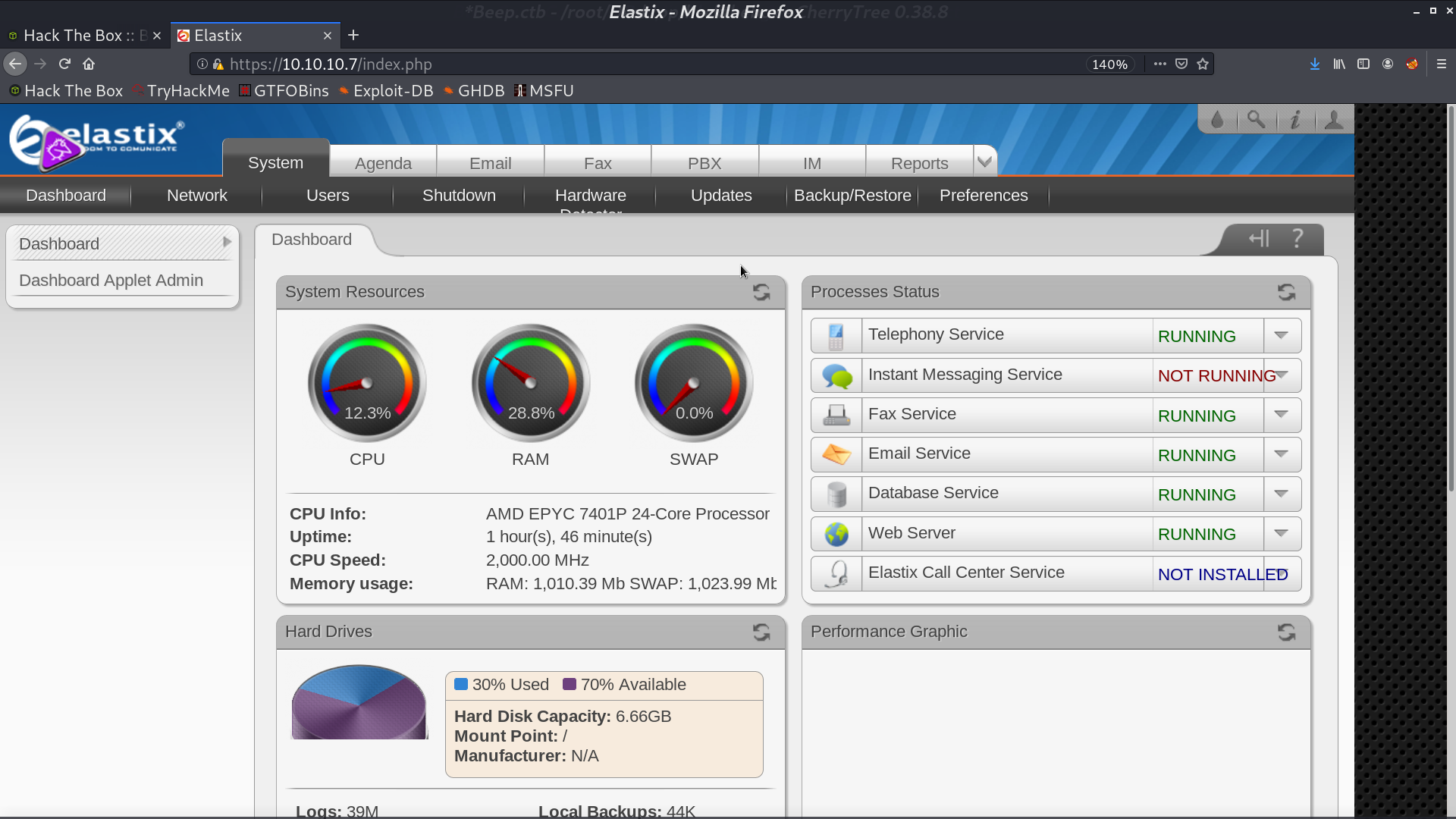Open the user profile icon

point(1334,120)
